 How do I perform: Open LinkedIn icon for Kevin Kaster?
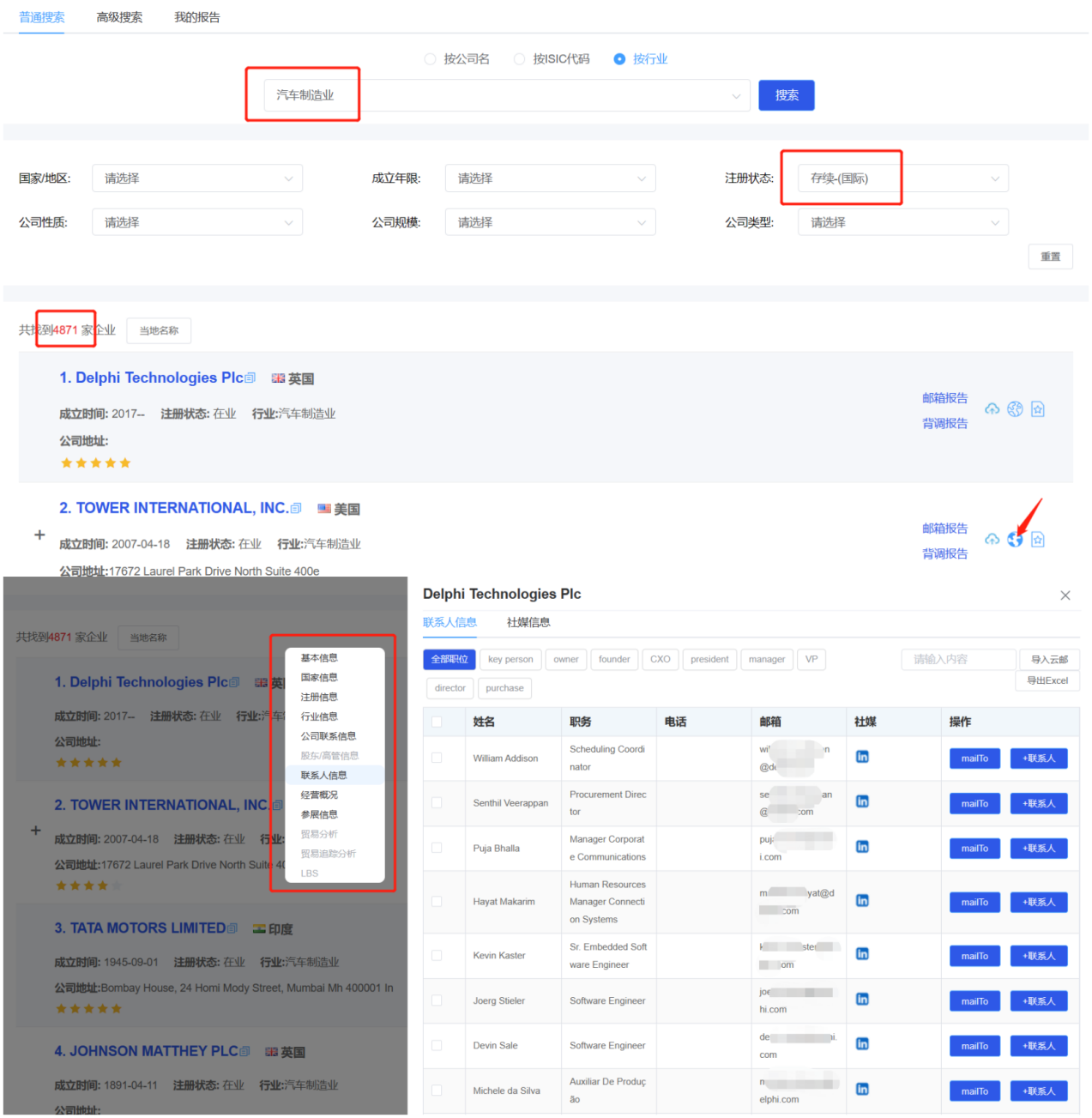click(x=862, y=954)
